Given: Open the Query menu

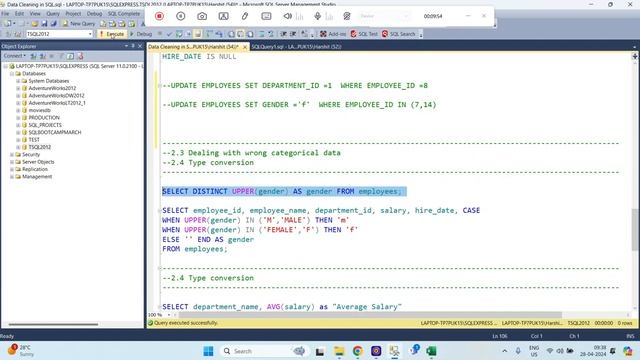Looking at the screenshot, I should click(x=53, y=13).
